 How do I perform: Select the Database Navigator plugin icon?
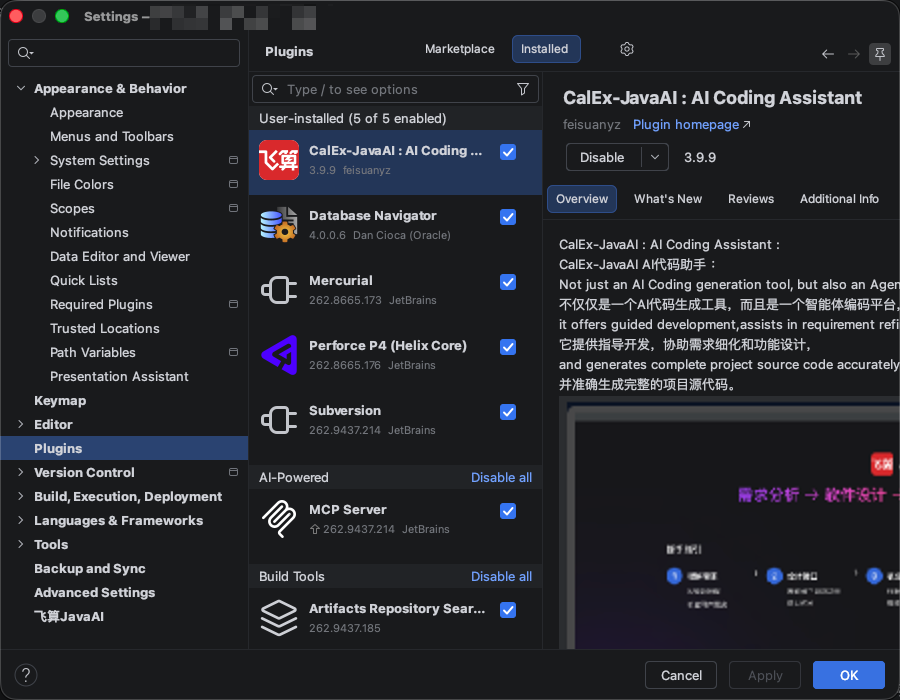pyautogui.click(x=279, y=225)
